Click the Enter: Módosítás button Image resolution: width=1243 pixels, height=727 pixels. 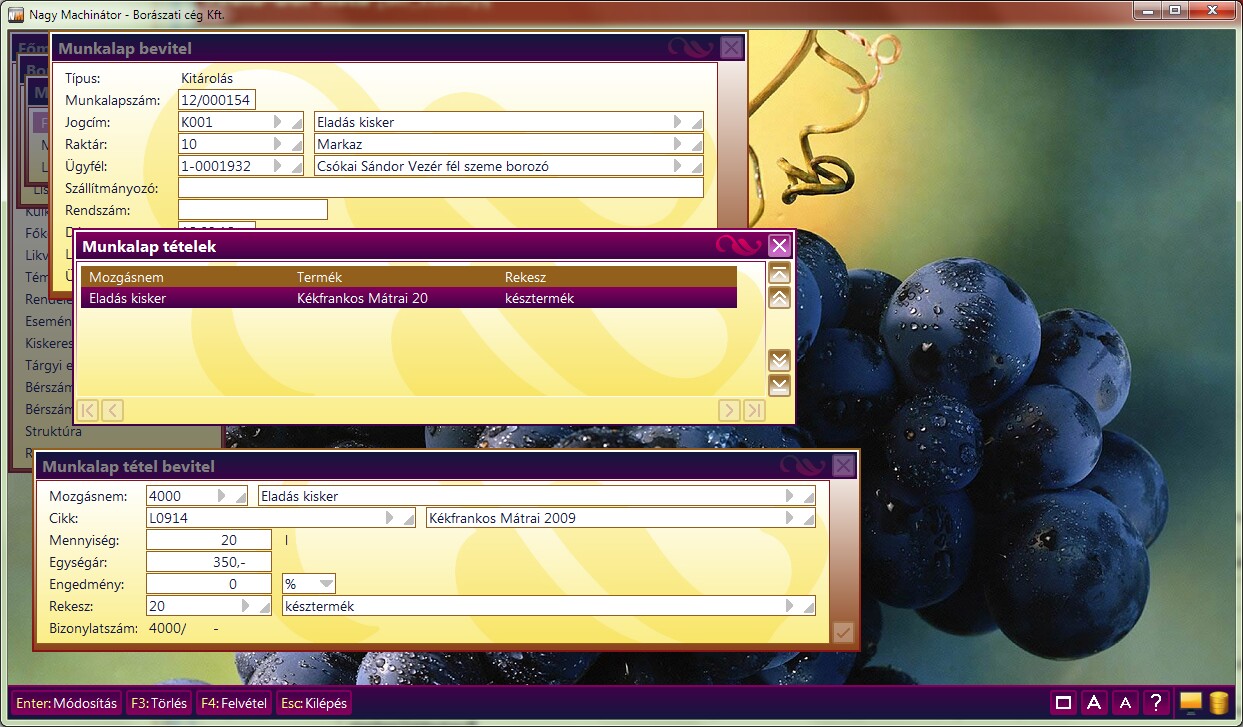[67, 703]
